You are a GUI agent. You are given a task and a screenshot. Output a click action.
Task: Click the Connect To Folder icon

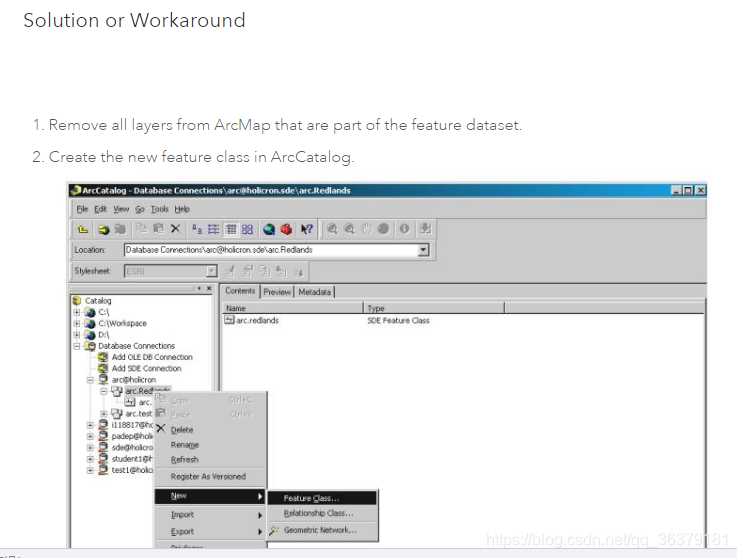103,229
